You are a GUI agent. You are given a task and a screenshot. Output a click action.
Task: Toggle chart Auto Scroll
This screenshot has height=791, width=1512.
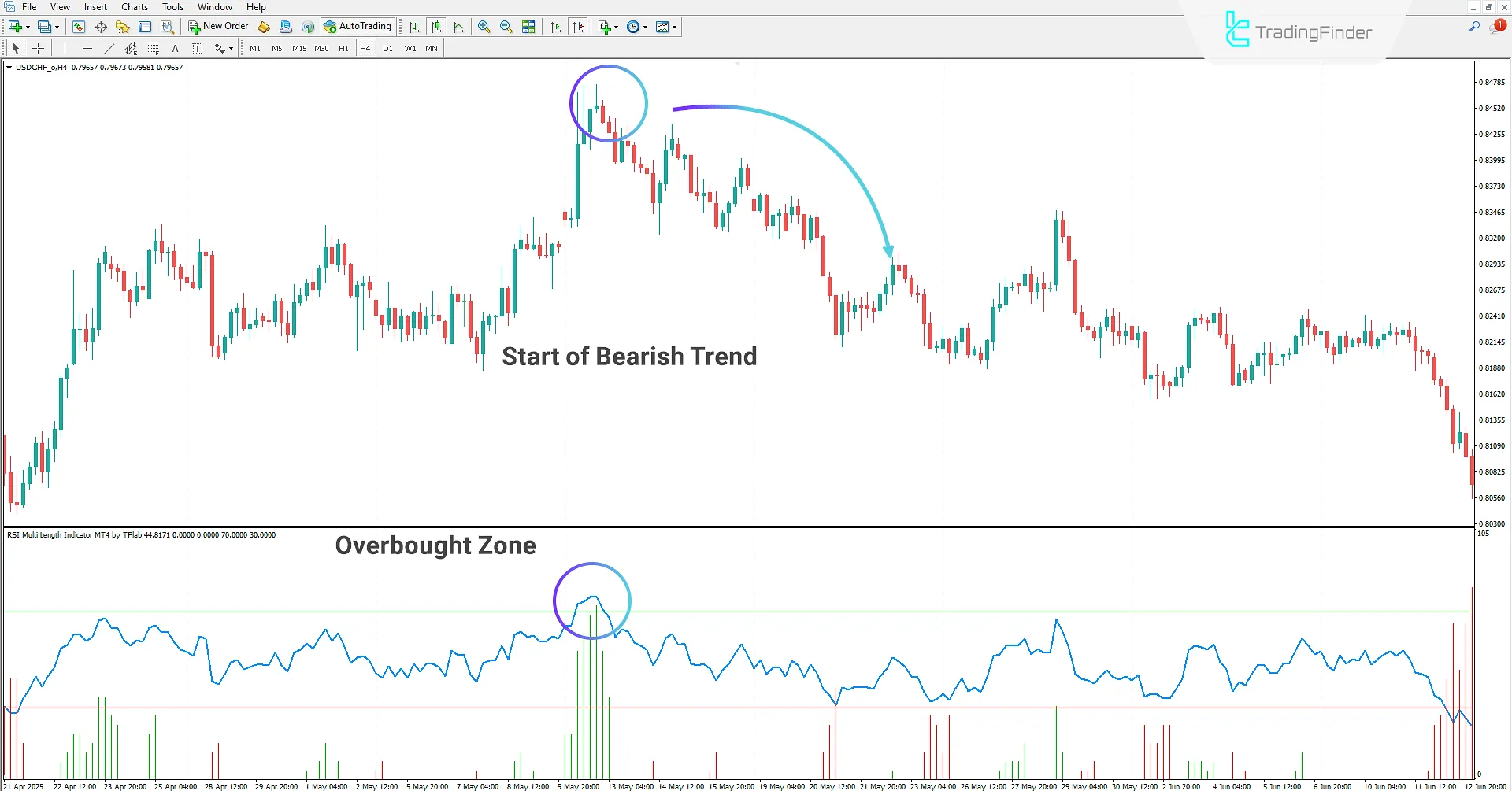[556, 27]
